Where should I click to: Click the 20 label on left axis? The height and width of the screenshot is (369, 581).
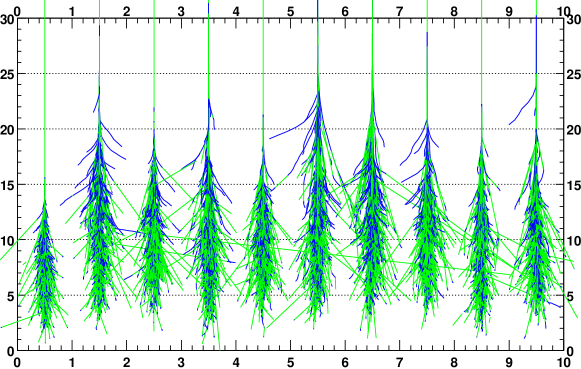coord(7,130)
